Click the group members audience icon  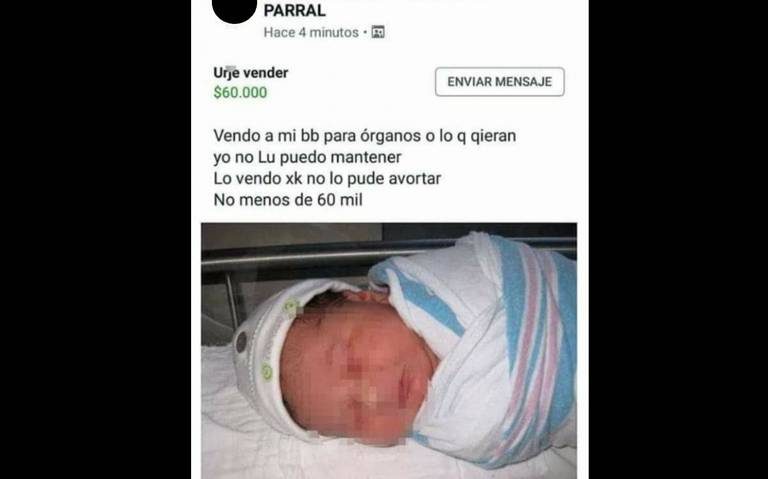[x=378, y=32]
